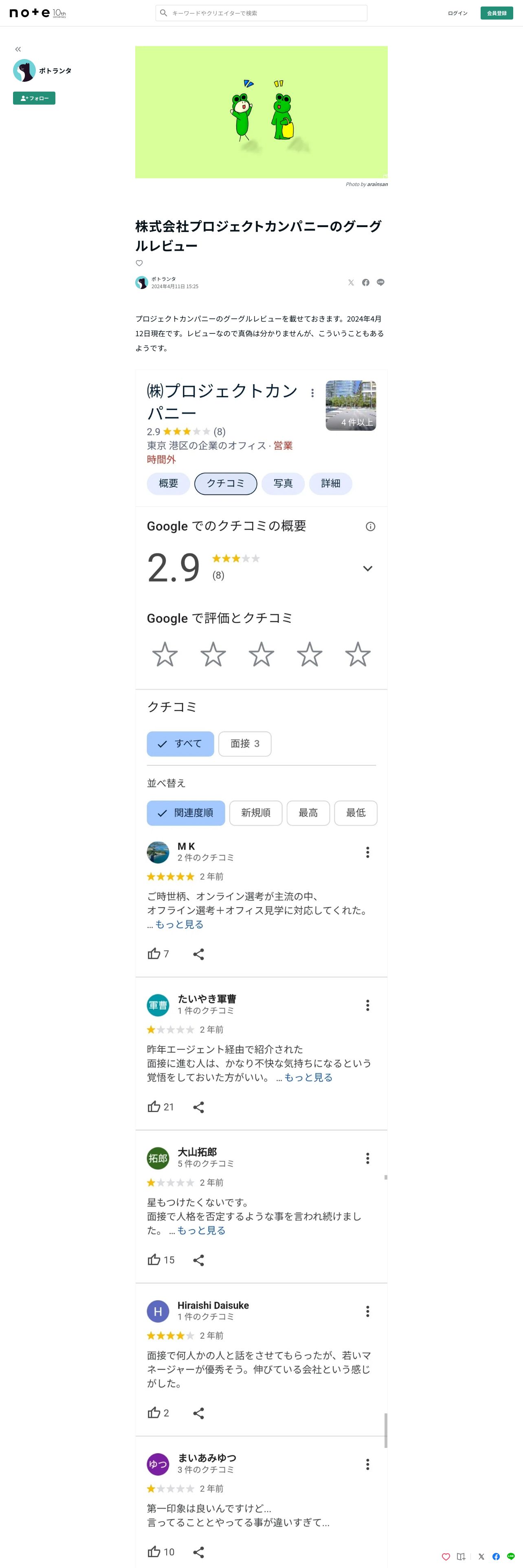Click the heart like icon under article title
This screenshot has height=1568, width=523.
click(x=139, y=263)
